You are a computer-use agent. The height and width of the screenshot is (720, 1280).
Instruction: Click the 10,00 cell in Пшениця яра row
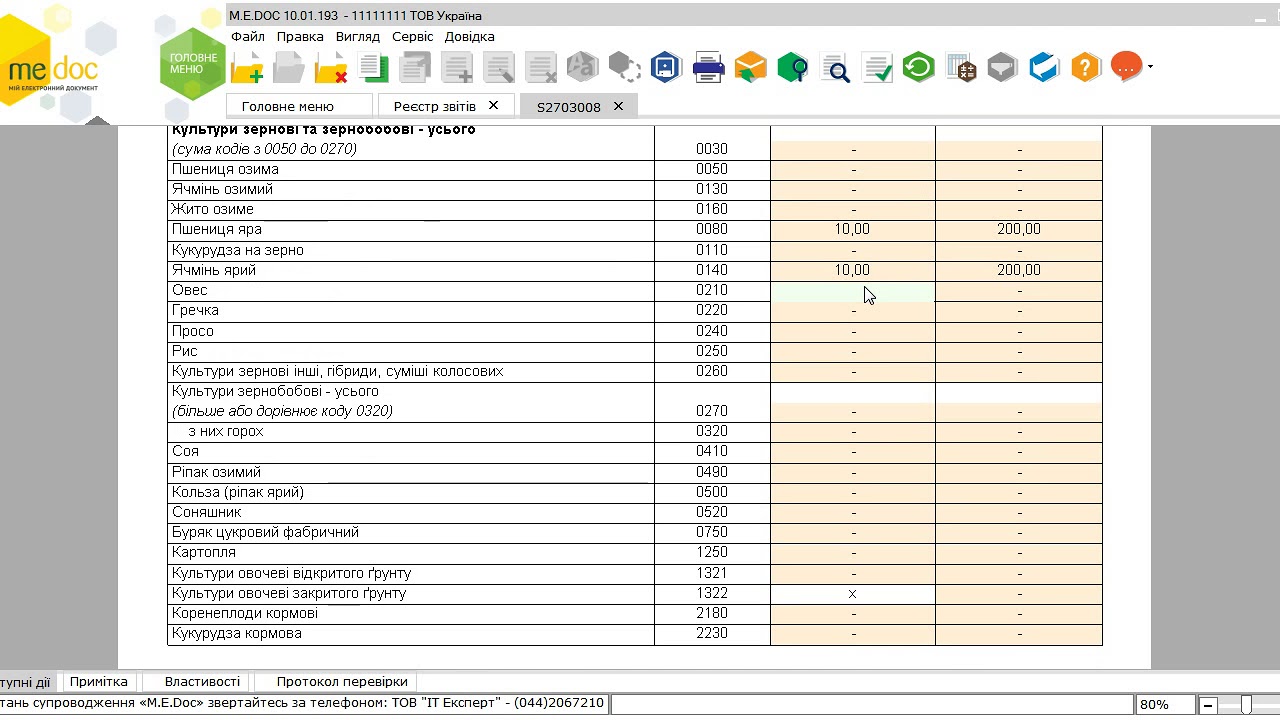pos(853,230)
